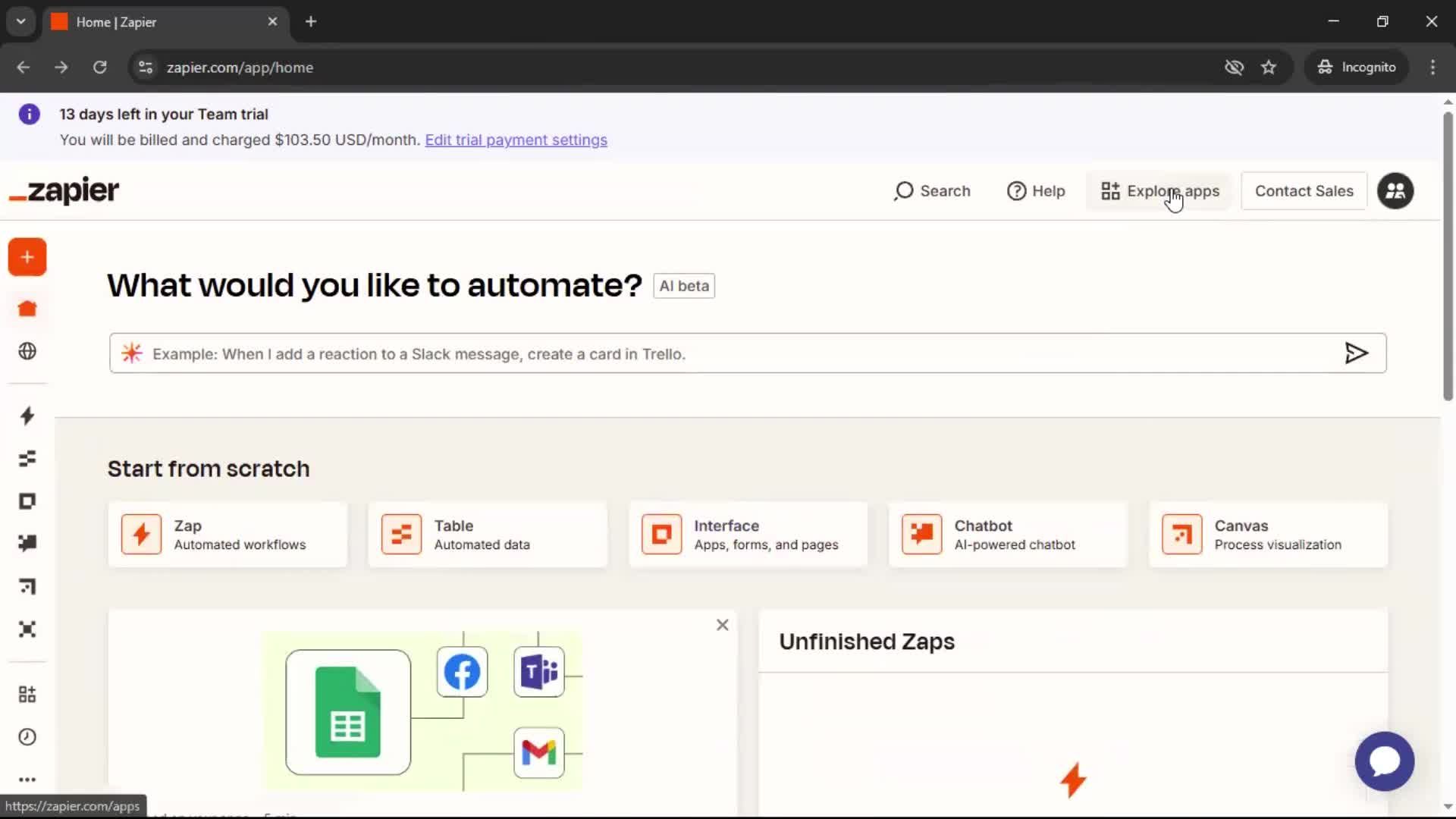Viewport: 1456px width, 819px height.
Task: Click the site info icon in address bar
Action: tap(146, 67)
